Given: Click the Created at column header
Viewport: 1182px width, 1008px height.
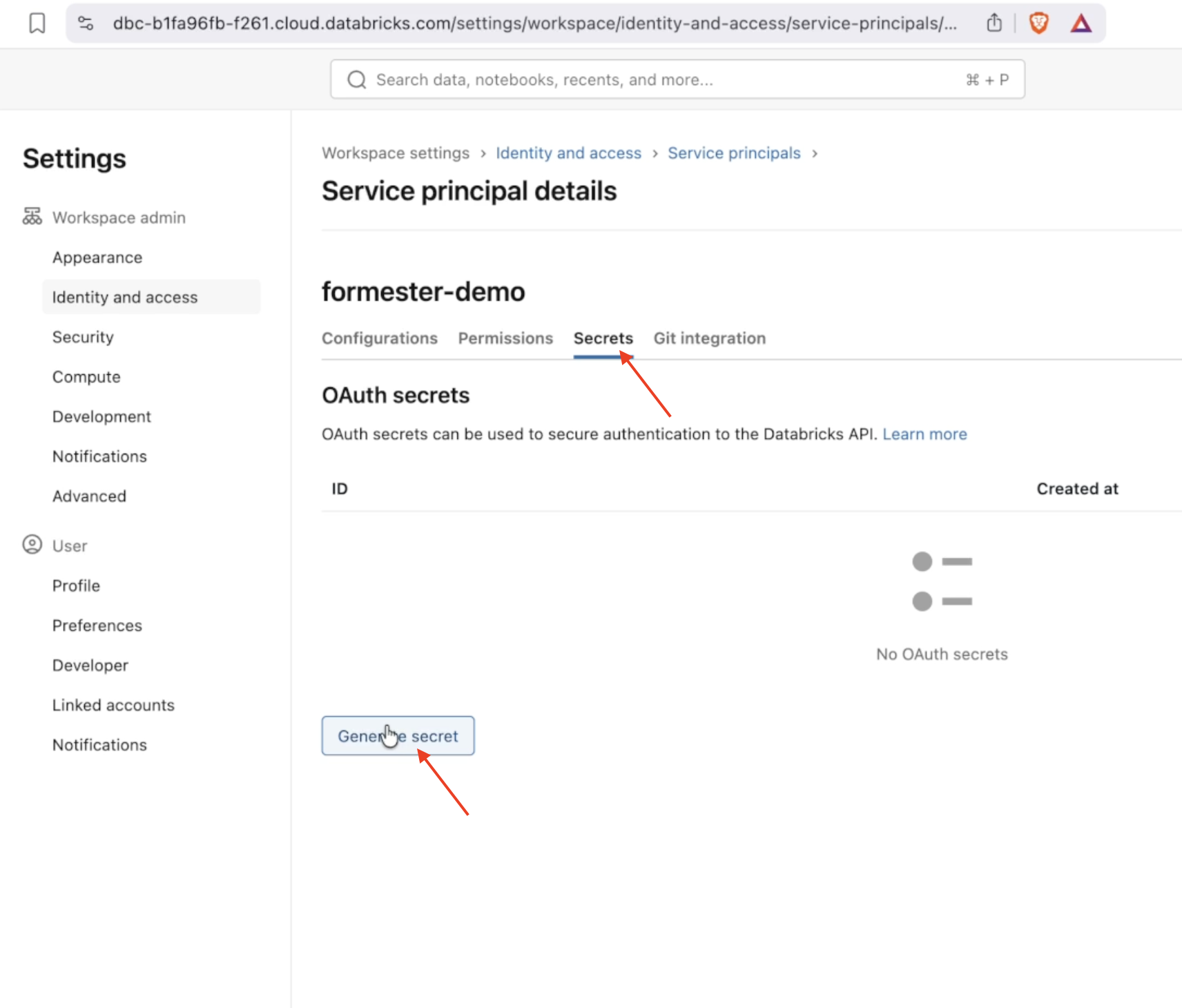Looking at the screenshot, I should [1077, 489].
